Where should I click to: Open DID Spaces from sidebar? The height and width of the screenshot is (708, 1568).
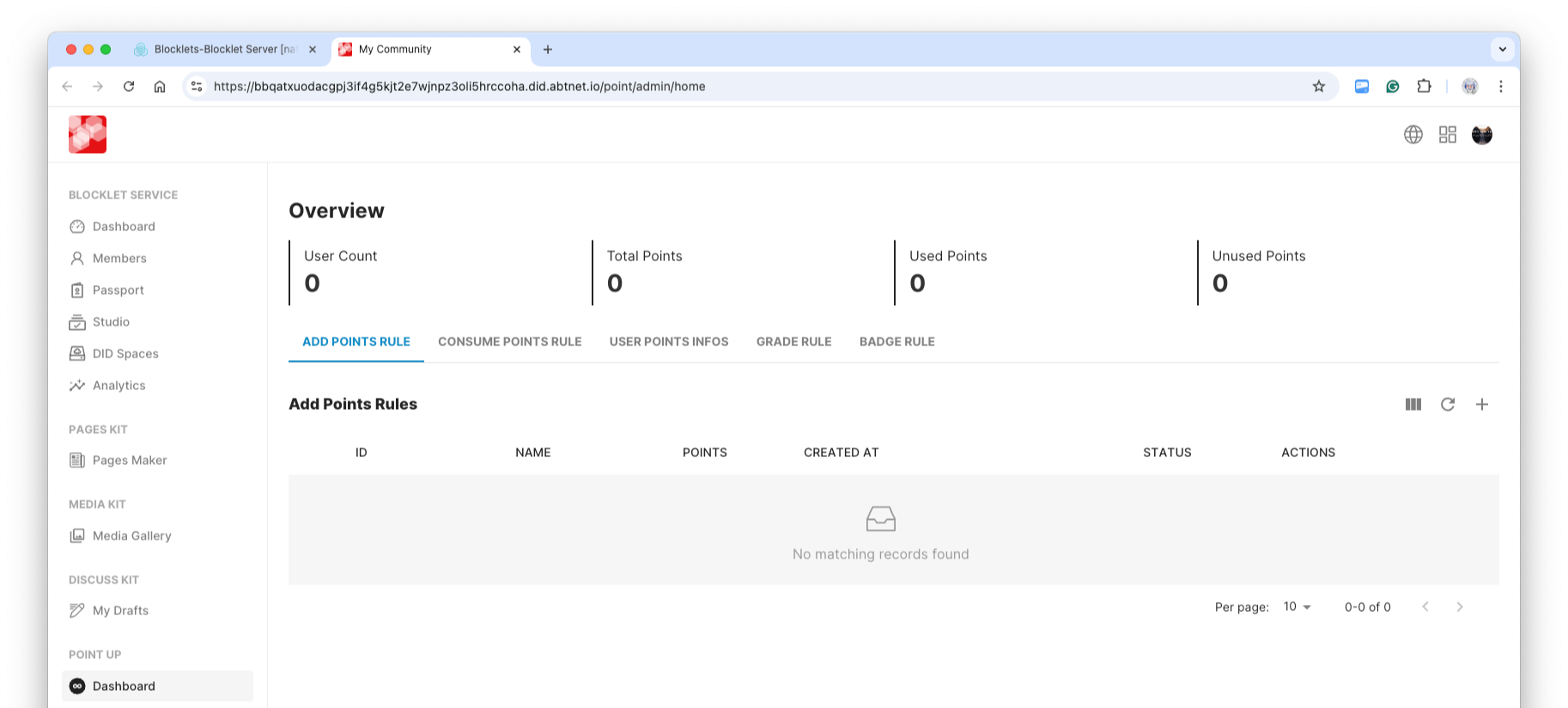click(x=125, y=354)
